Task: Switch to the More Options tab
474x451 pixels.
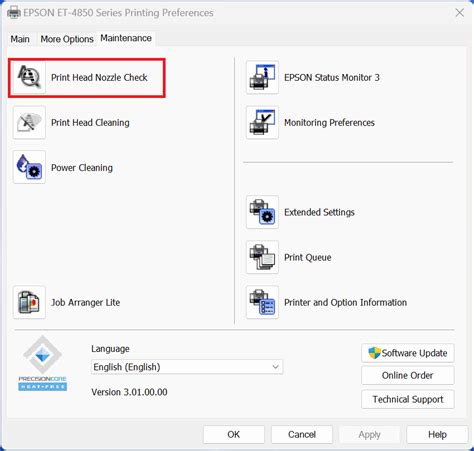Action: click(x=67, y=39)
